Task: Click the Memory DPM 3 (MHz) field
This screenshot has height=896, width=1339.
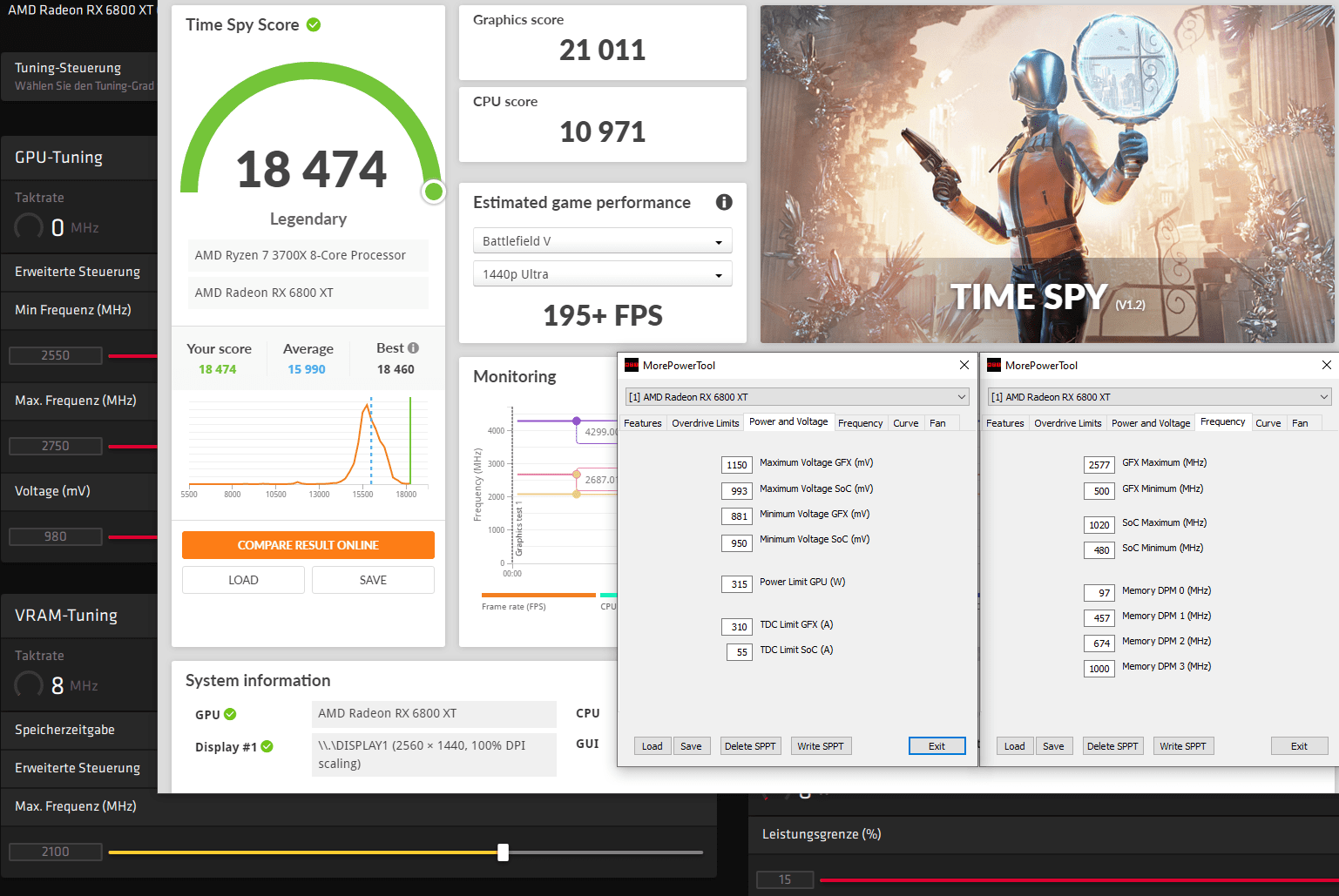Action: pos(1099,669)
